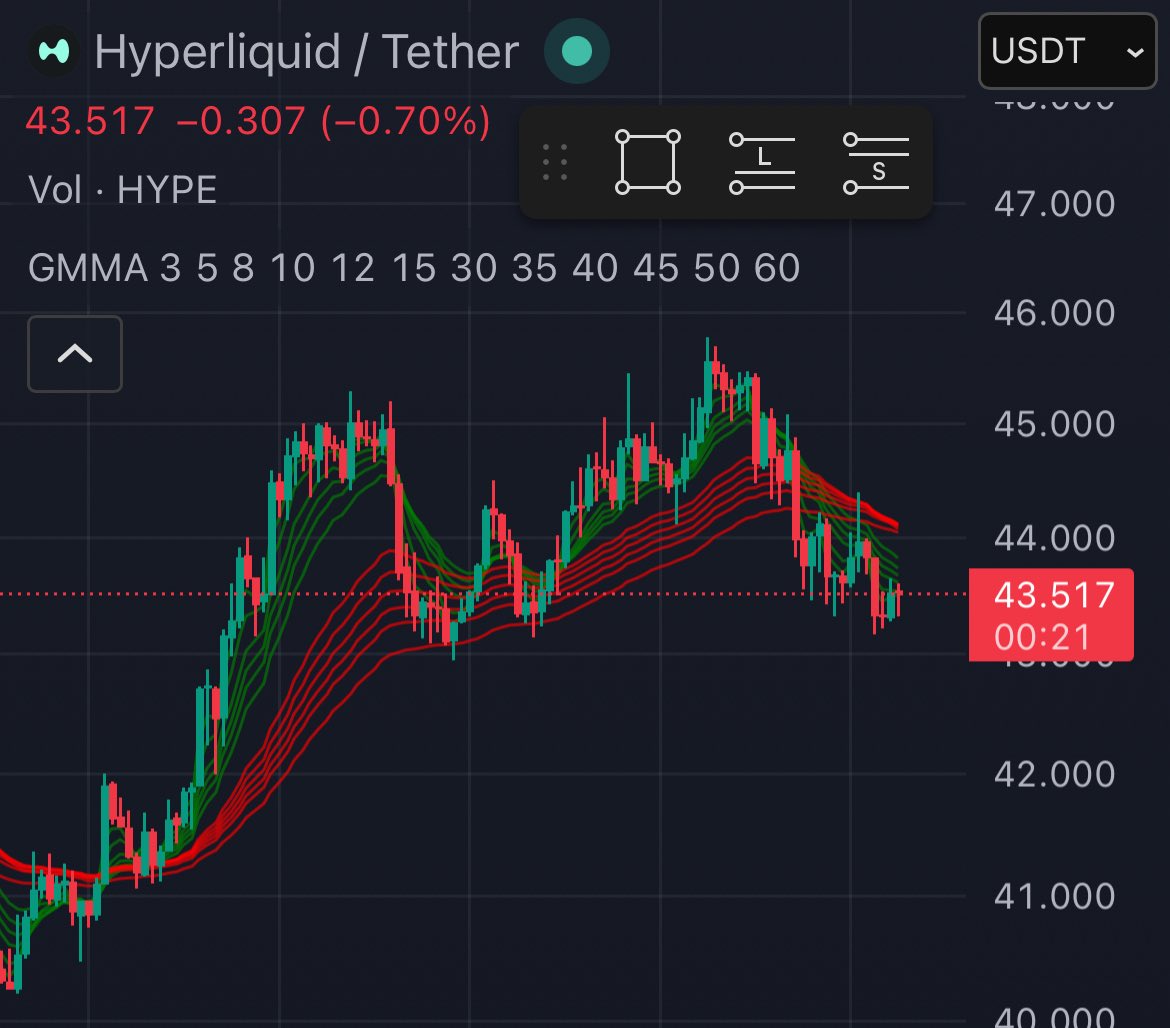
Task: Click the Hyperliquid logo icon
Action: pos(54,51)
